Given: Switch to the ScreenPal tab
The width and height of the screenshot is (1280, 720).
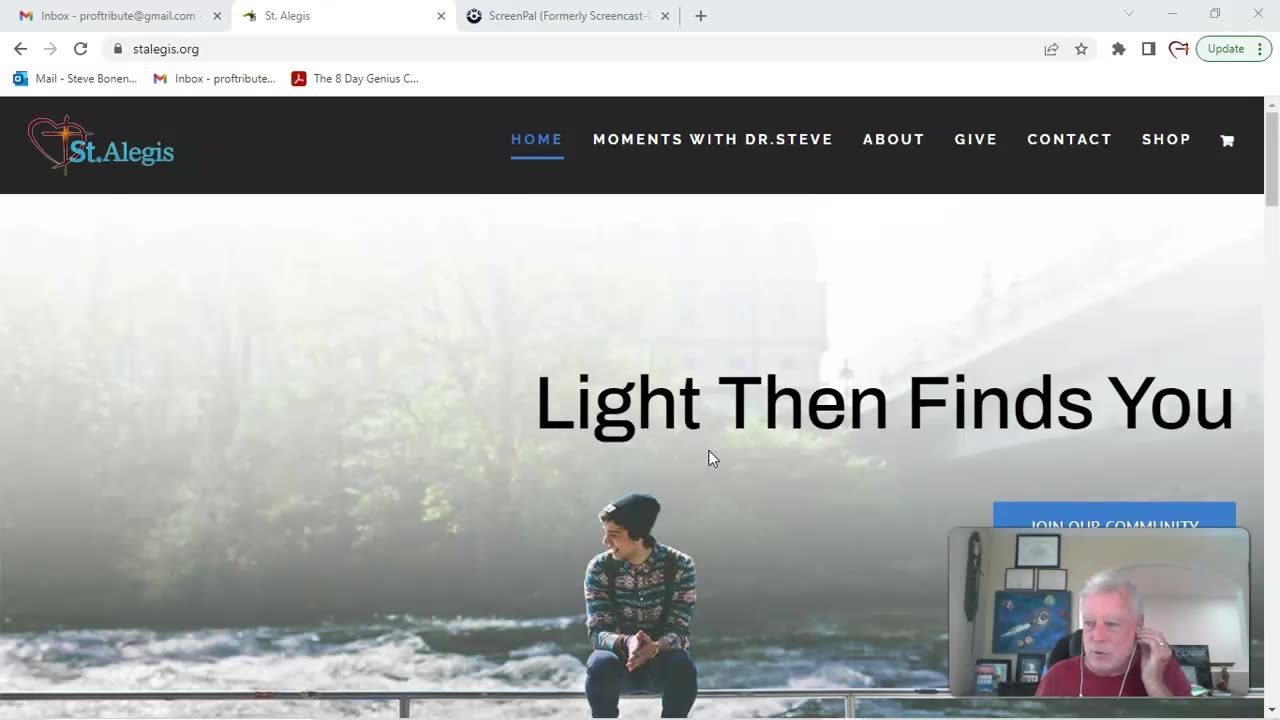Looking at the screenshot, I should (x=568, y=16).
